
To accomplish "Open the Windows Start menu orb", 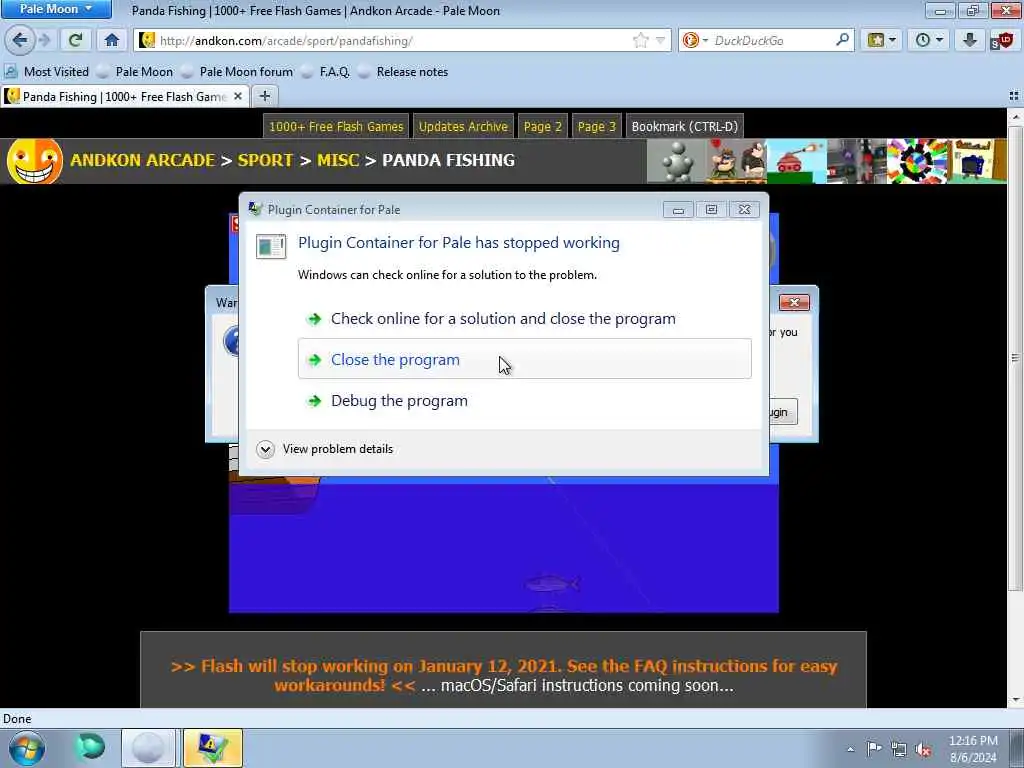I will 27,748.
